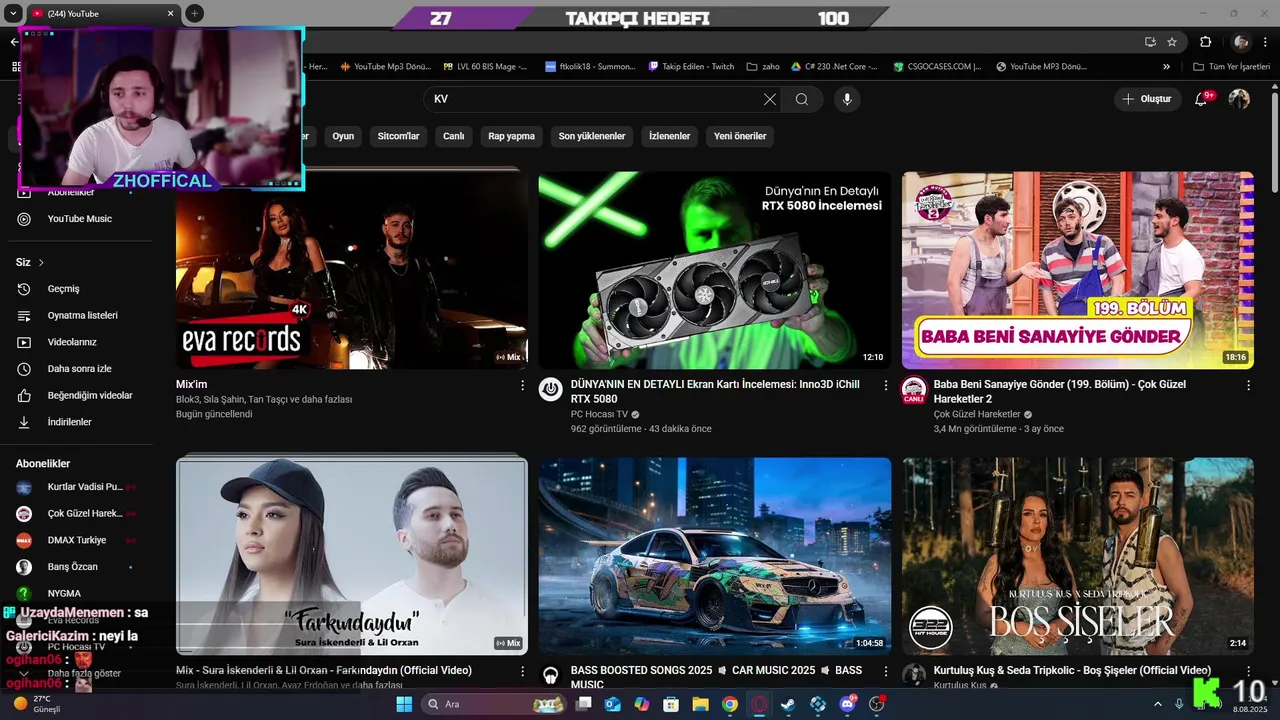Select the Canlı filter chip
Image resolution: width=1280 pixels, height=720 pixels.
(454, 136)
